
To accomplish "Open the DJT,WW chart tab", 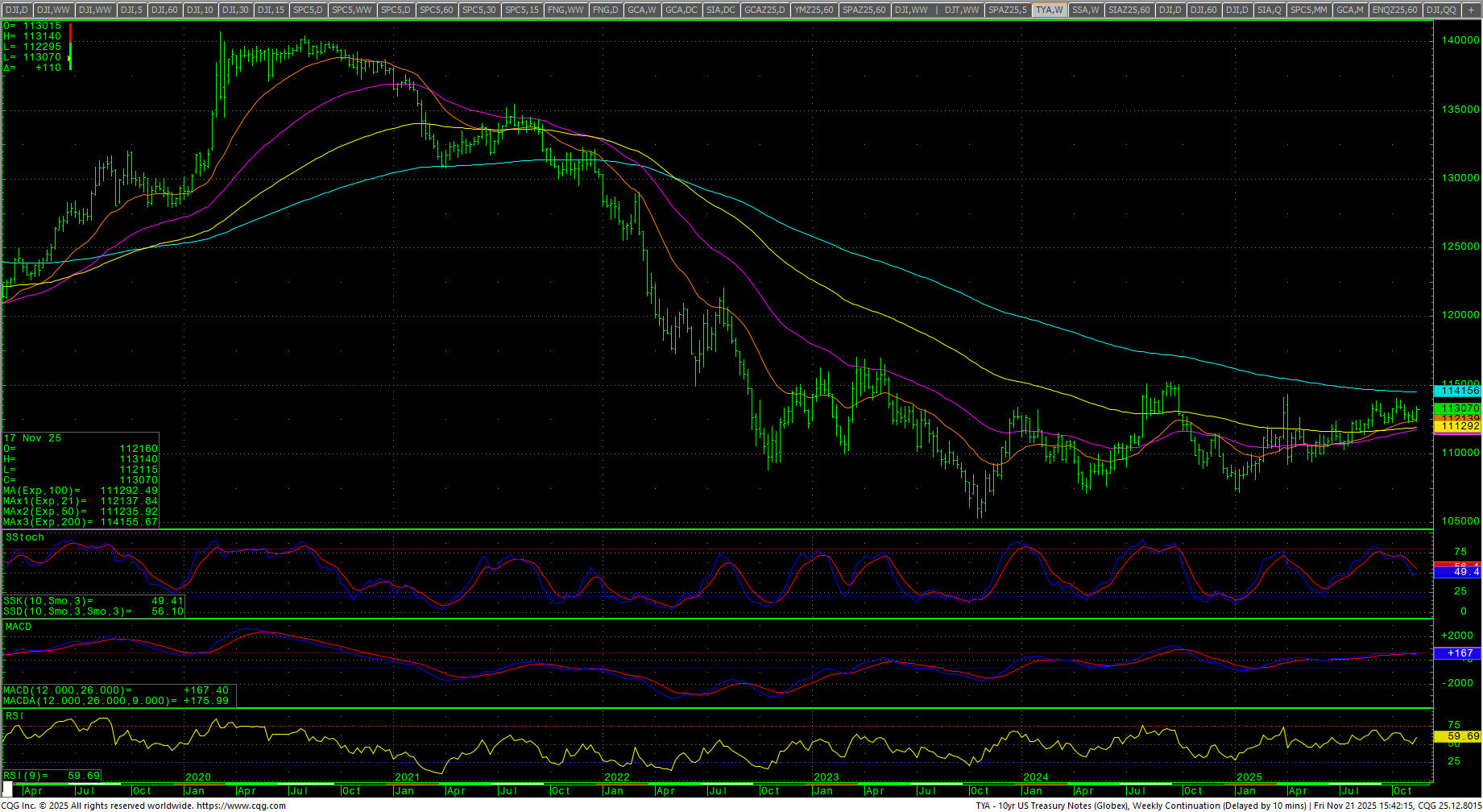I will tap(962, 10).
